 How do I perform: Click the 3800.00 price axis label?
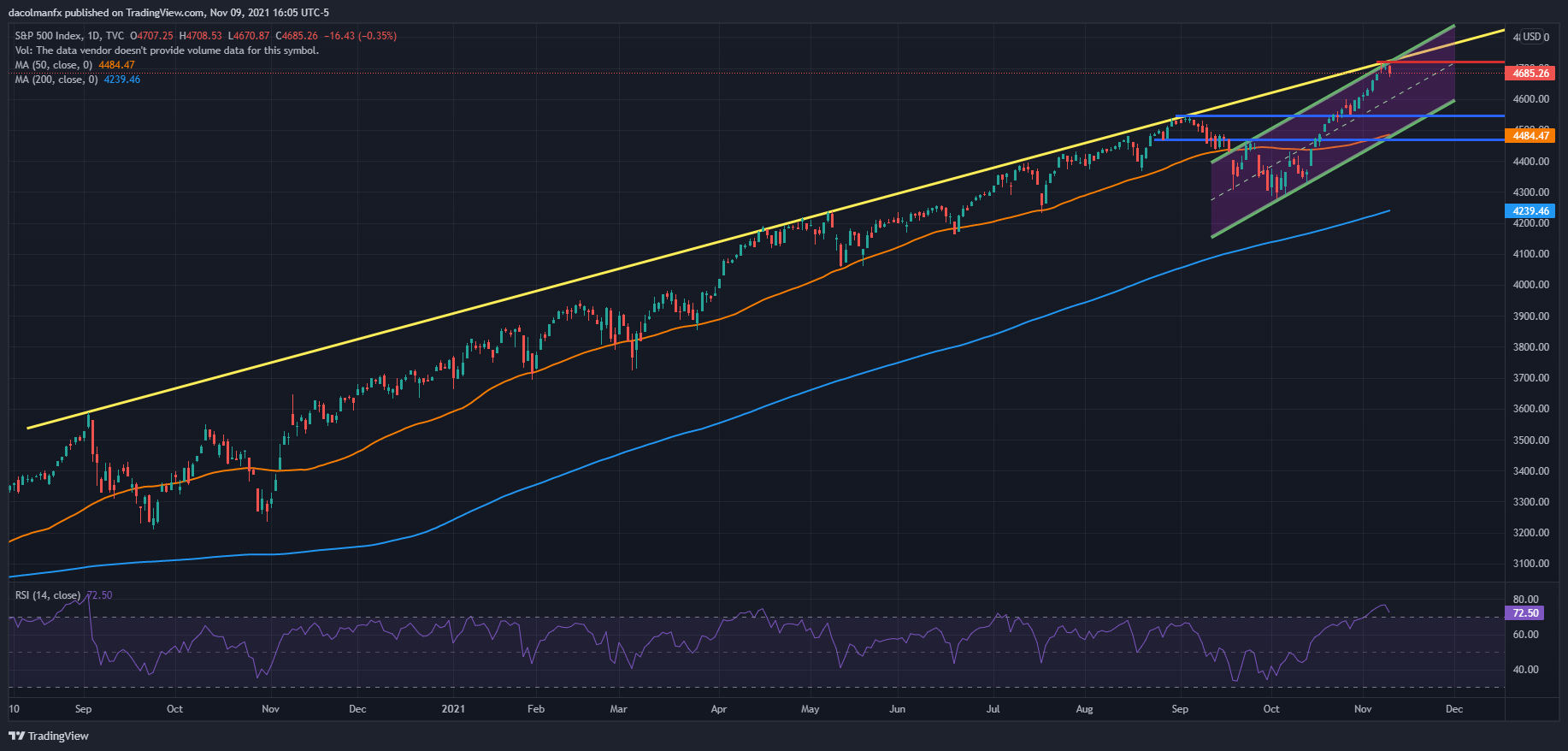[1531, 347]
